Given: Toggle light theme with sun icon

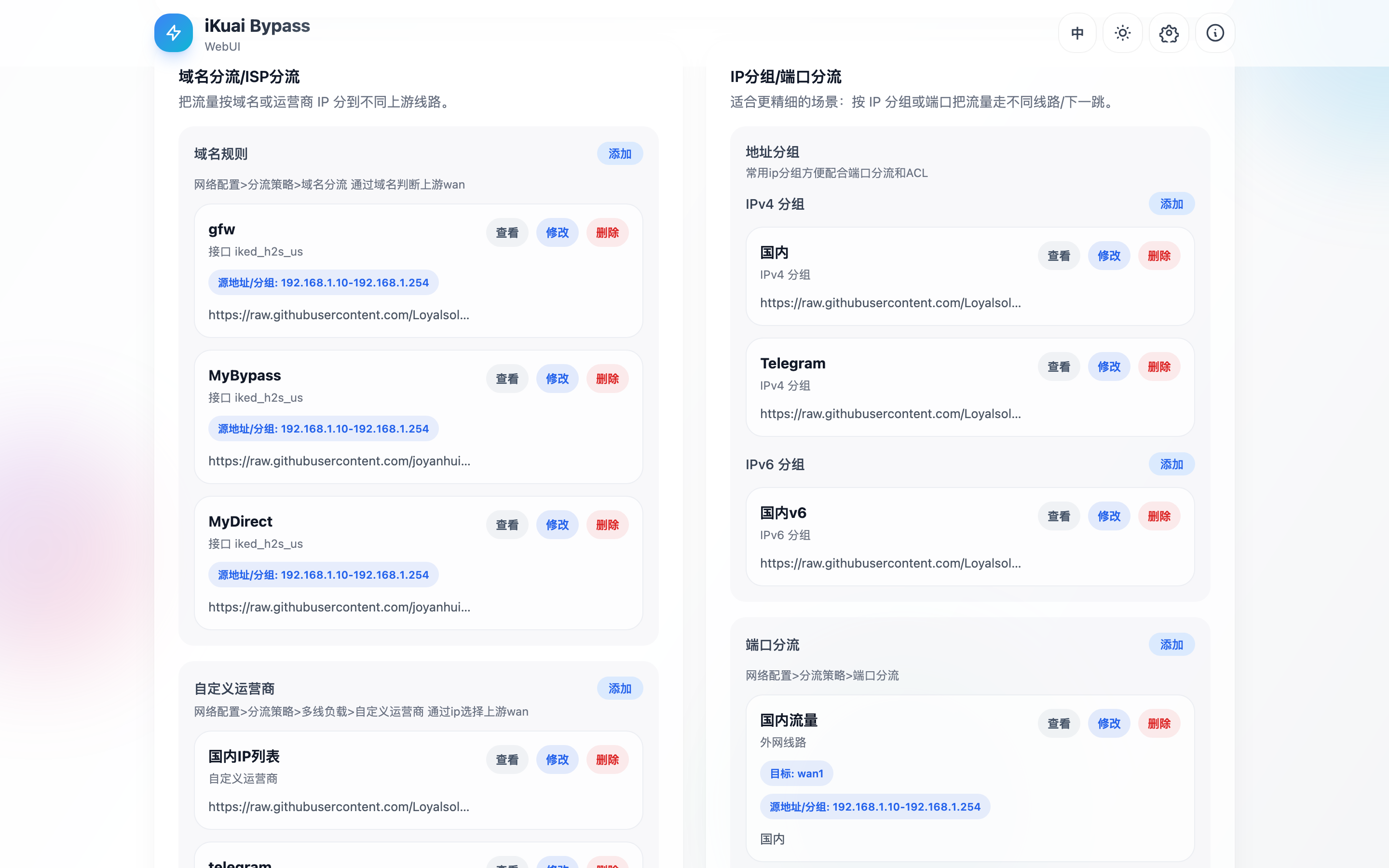Looking at the screenshot, I should pyautogui.click(x=1123, y=33).
